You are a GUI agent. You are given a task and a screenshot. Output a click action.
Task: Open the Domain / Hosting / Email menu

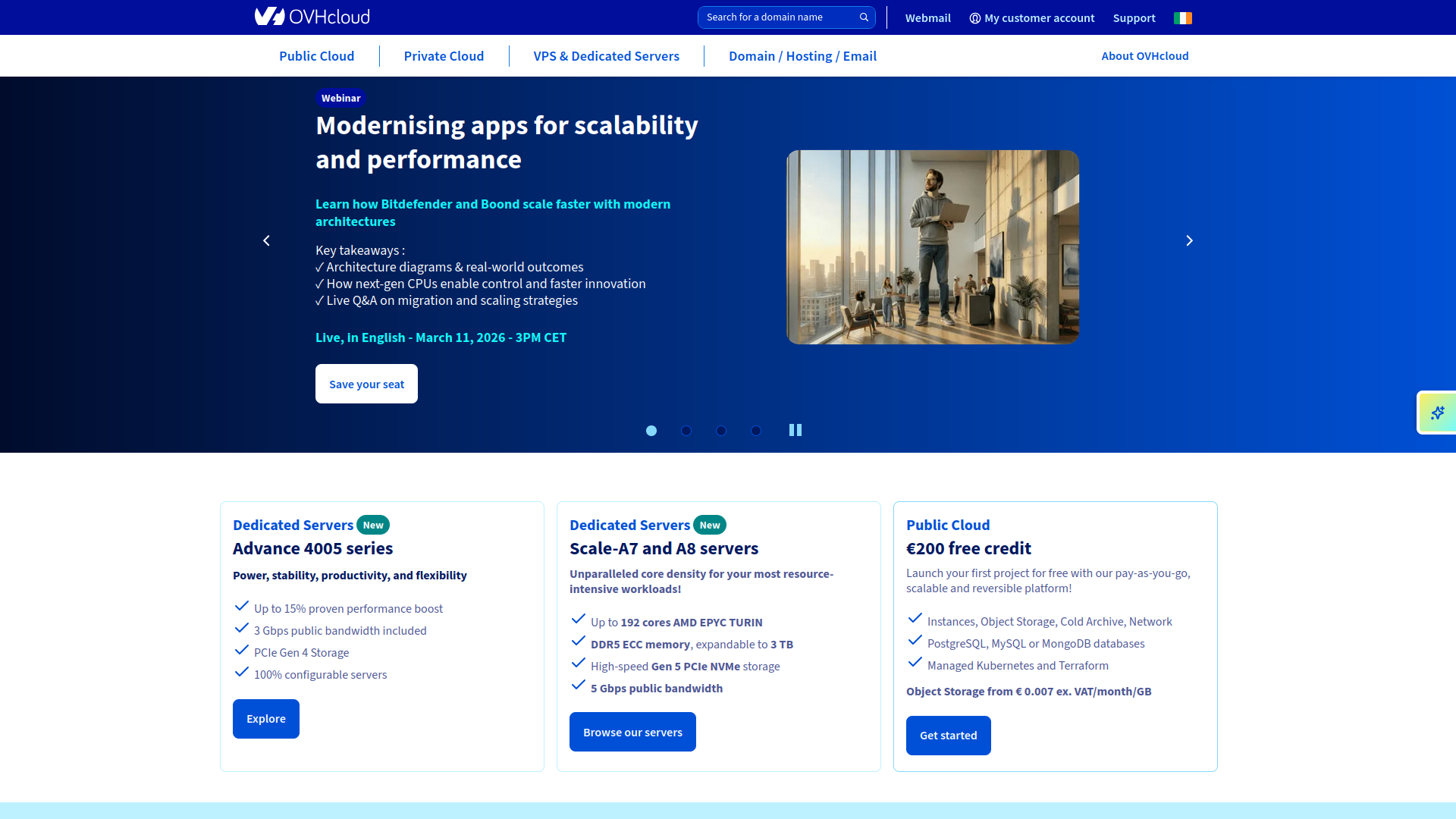(803, 55)
